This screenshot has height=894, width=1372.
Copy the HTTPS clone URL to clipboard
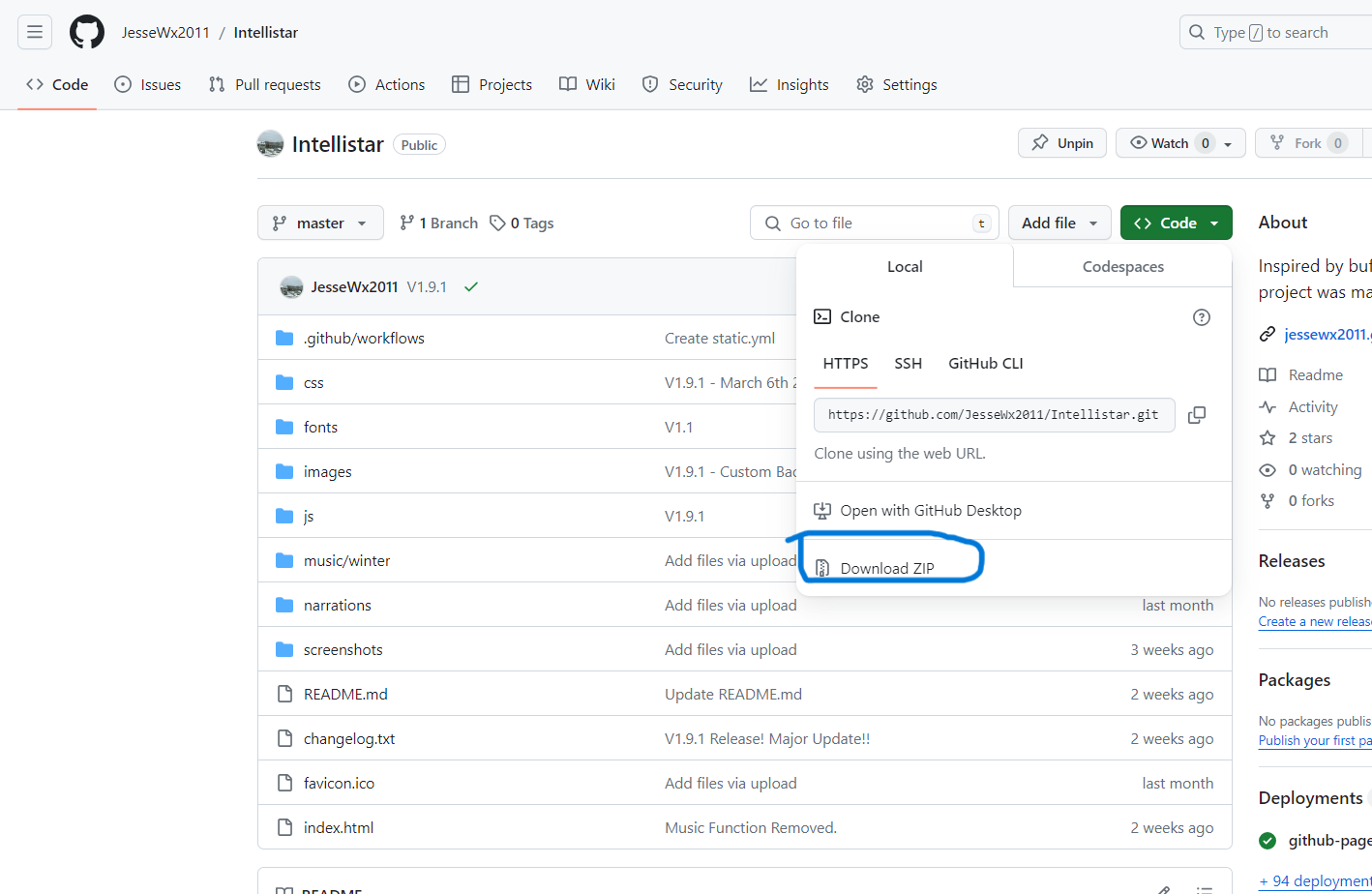coord(1197,414)
